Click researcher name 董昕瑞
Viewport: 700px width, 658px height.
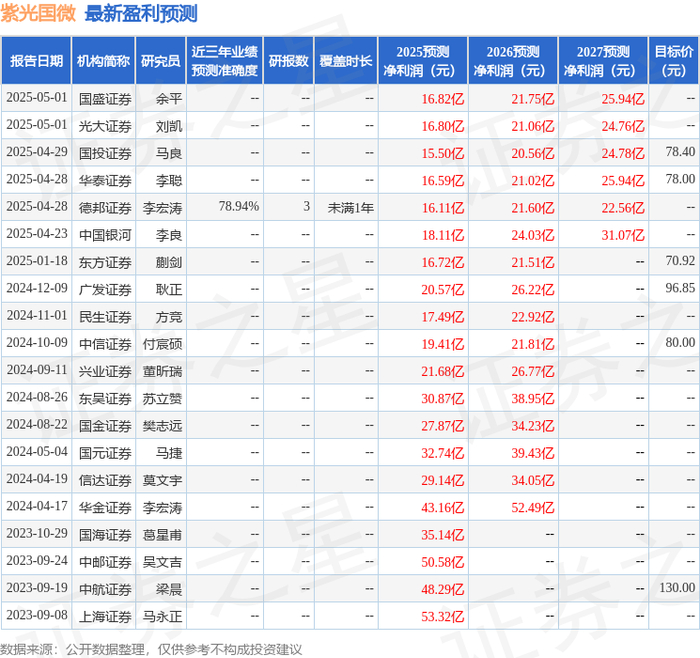click(162, 371)
